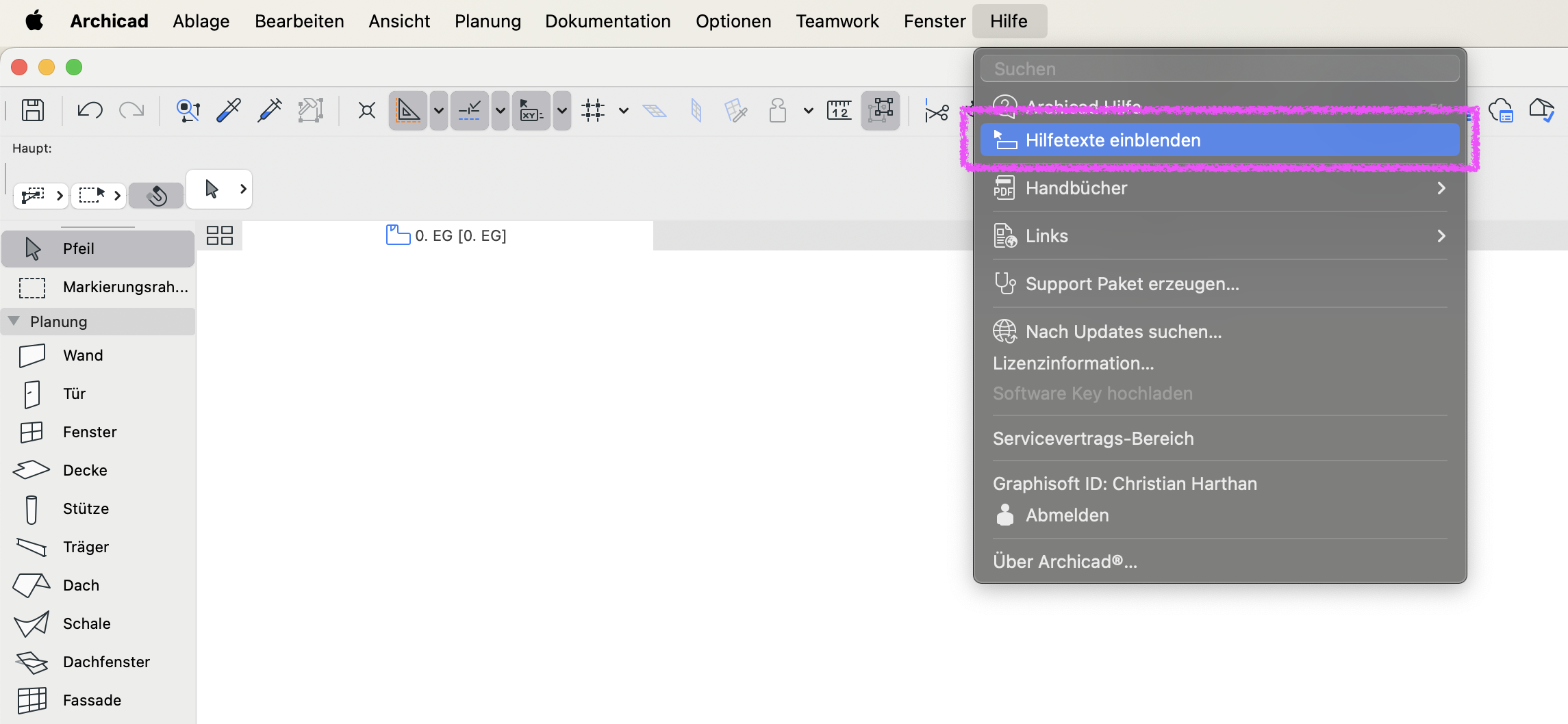The width and height of the screenshot is (1568, 724).
Task: Select the Fenster tool in the toolbox
Action: click(x=99, y=432)
